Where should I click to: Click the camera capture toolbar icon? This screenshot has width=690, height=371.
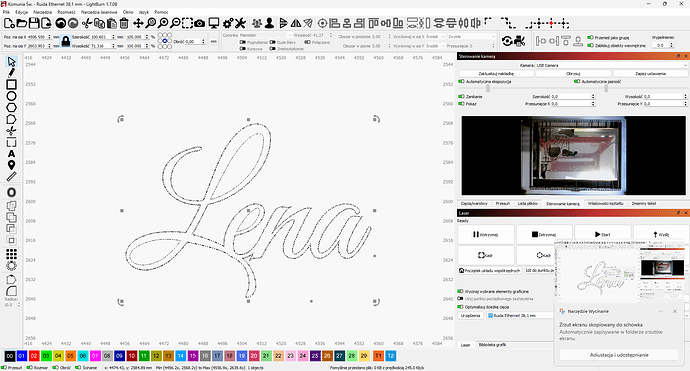(200, 23)
